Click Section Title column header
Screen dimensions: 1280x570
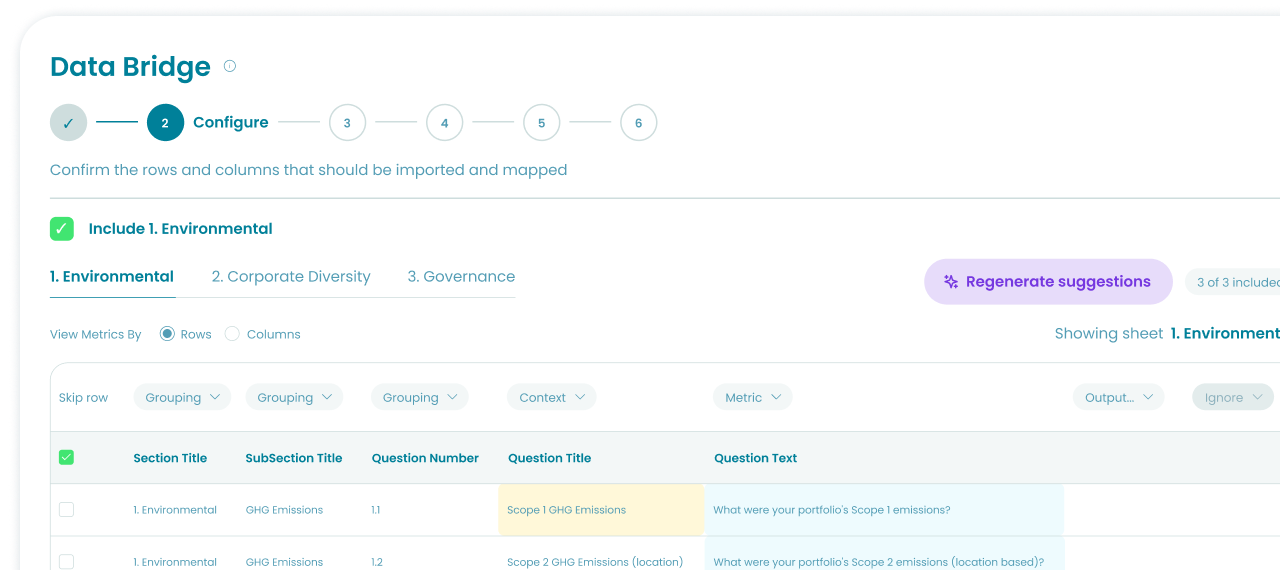click(x=170, y=458)
